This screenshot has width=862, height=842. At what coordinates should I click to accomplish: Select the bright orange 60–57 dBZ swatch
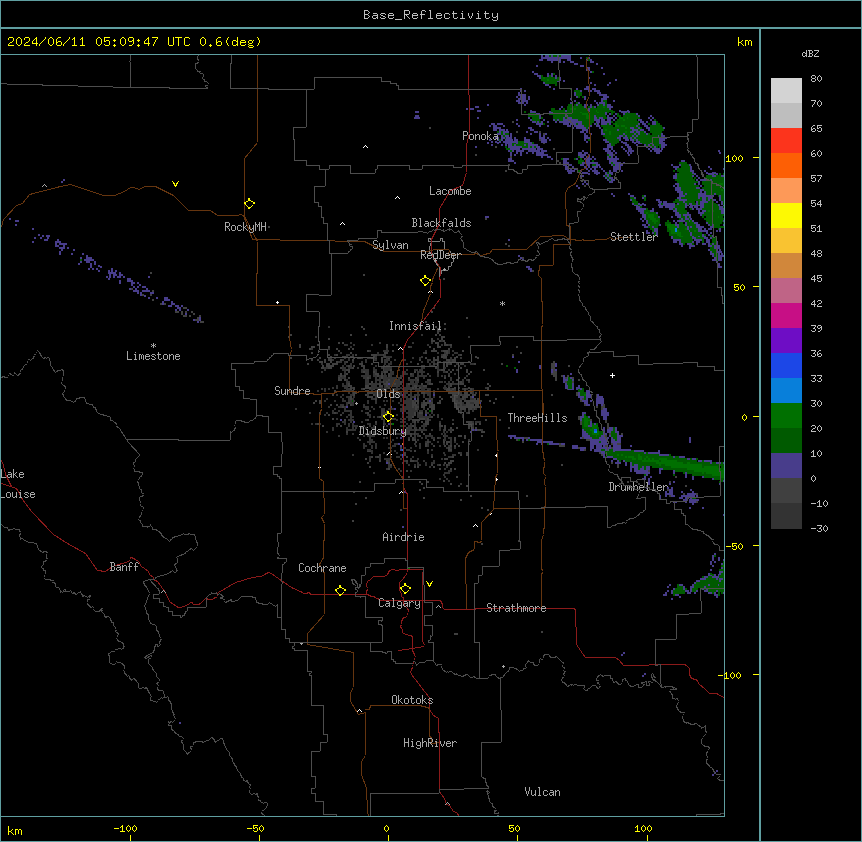pyautogui.click(x=786, y=165)
